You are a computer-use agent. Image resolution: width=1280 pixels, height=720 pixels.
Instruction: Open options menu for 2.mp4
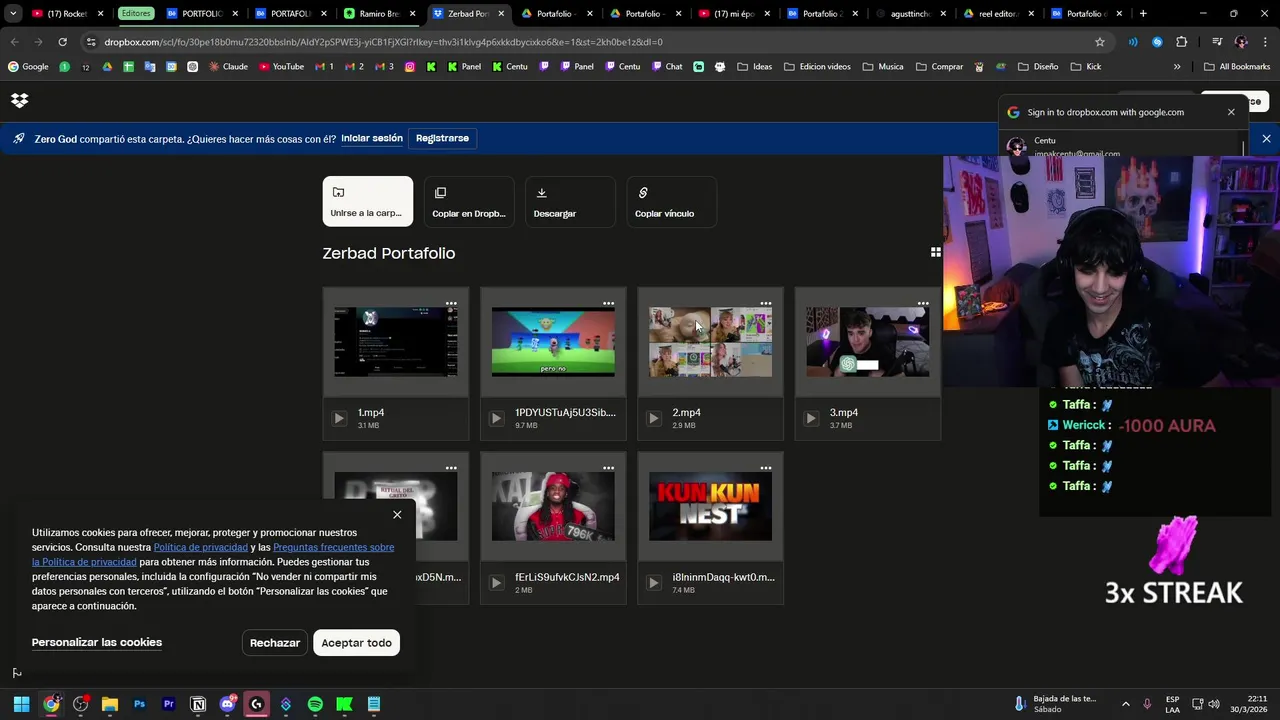tap(766, 303)
